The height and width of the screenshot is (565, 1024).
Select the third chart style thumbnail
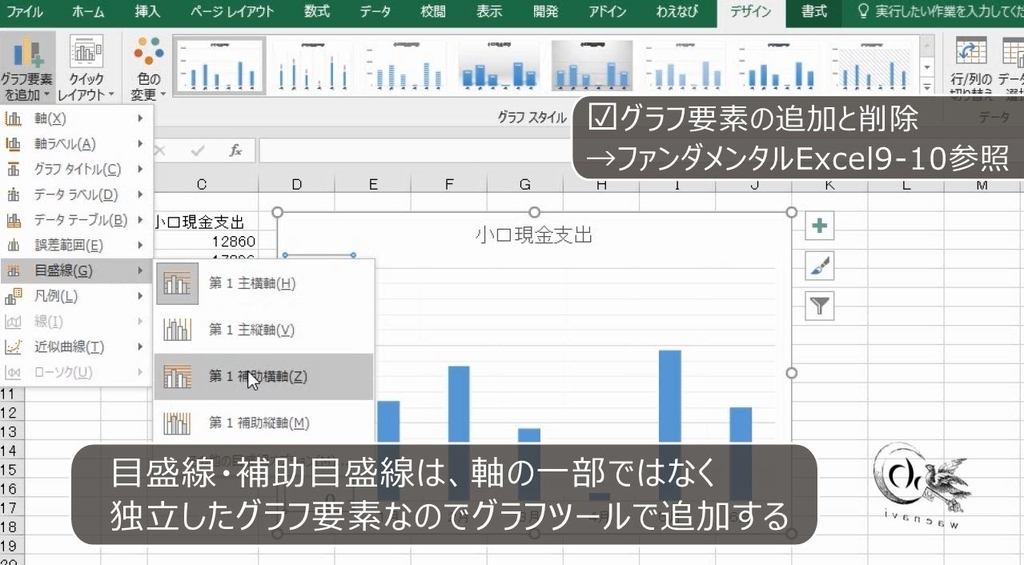pyautogui.click(x=406, y=66)
